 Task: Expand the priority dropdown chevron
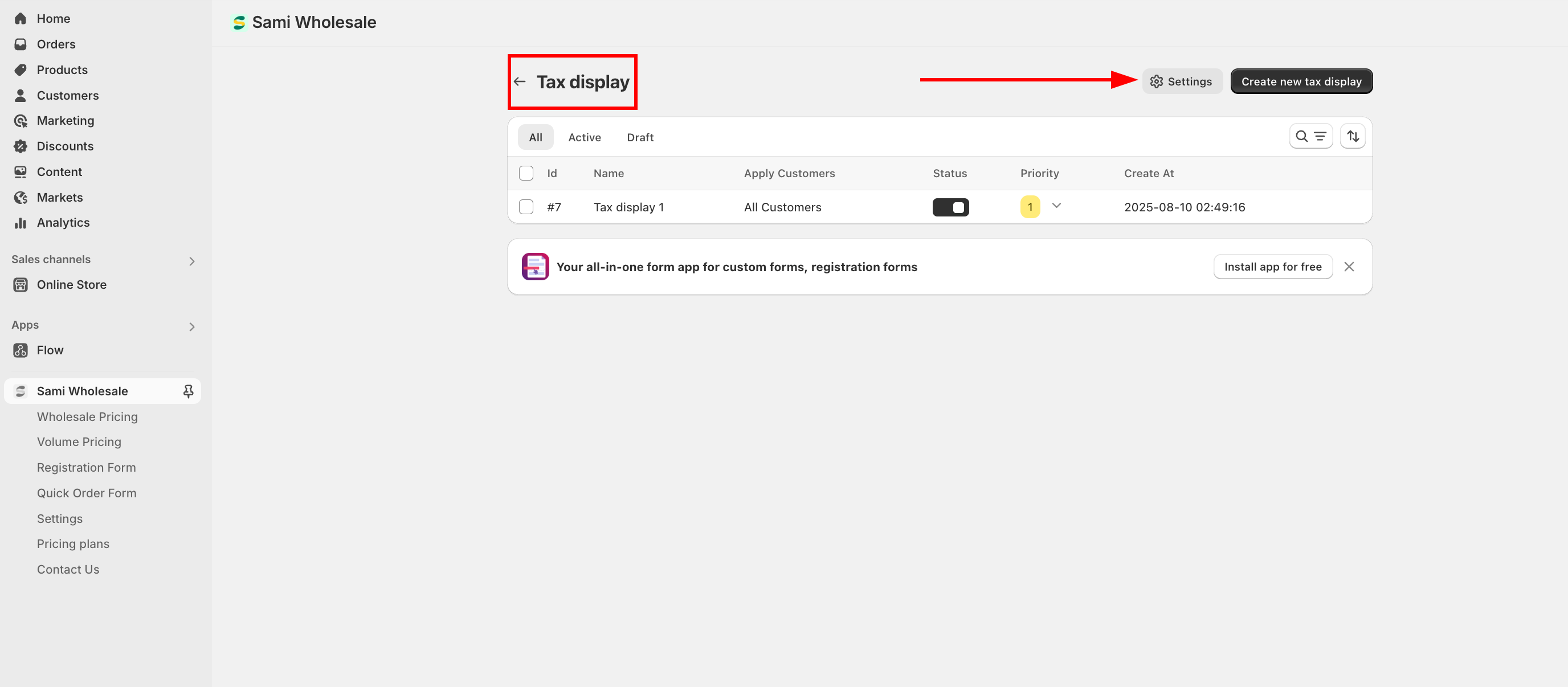1057,206
